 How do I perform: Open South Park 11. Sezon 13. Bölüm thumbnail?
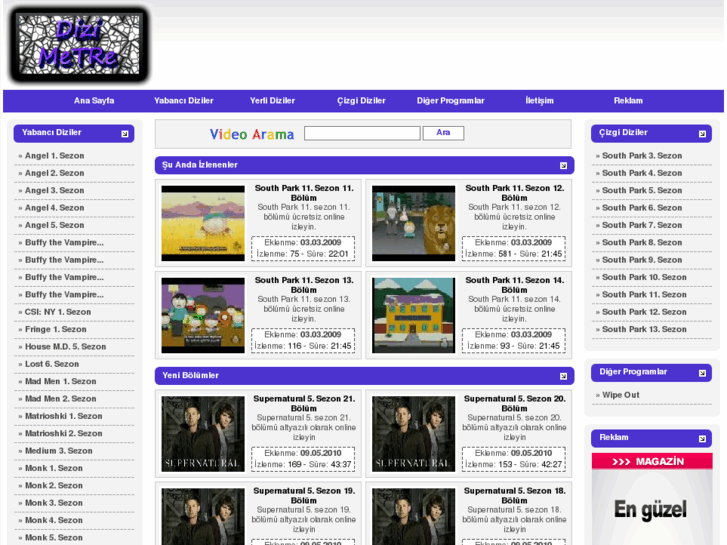tap(203, 315)
